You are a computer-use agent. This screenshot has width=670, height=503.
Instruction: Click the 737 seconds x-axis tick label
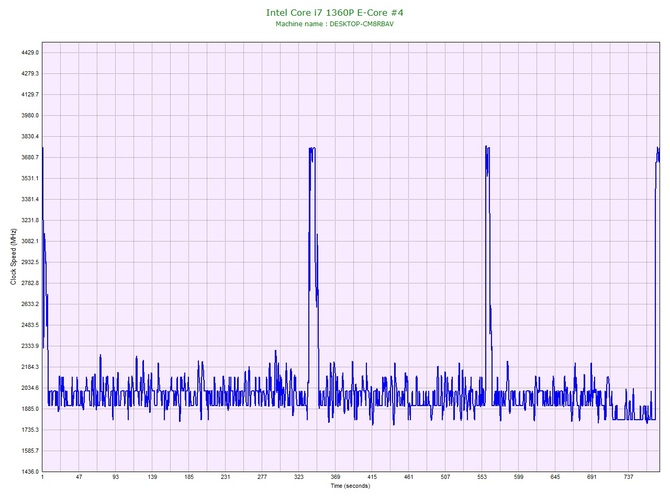[x=629, y=477]
